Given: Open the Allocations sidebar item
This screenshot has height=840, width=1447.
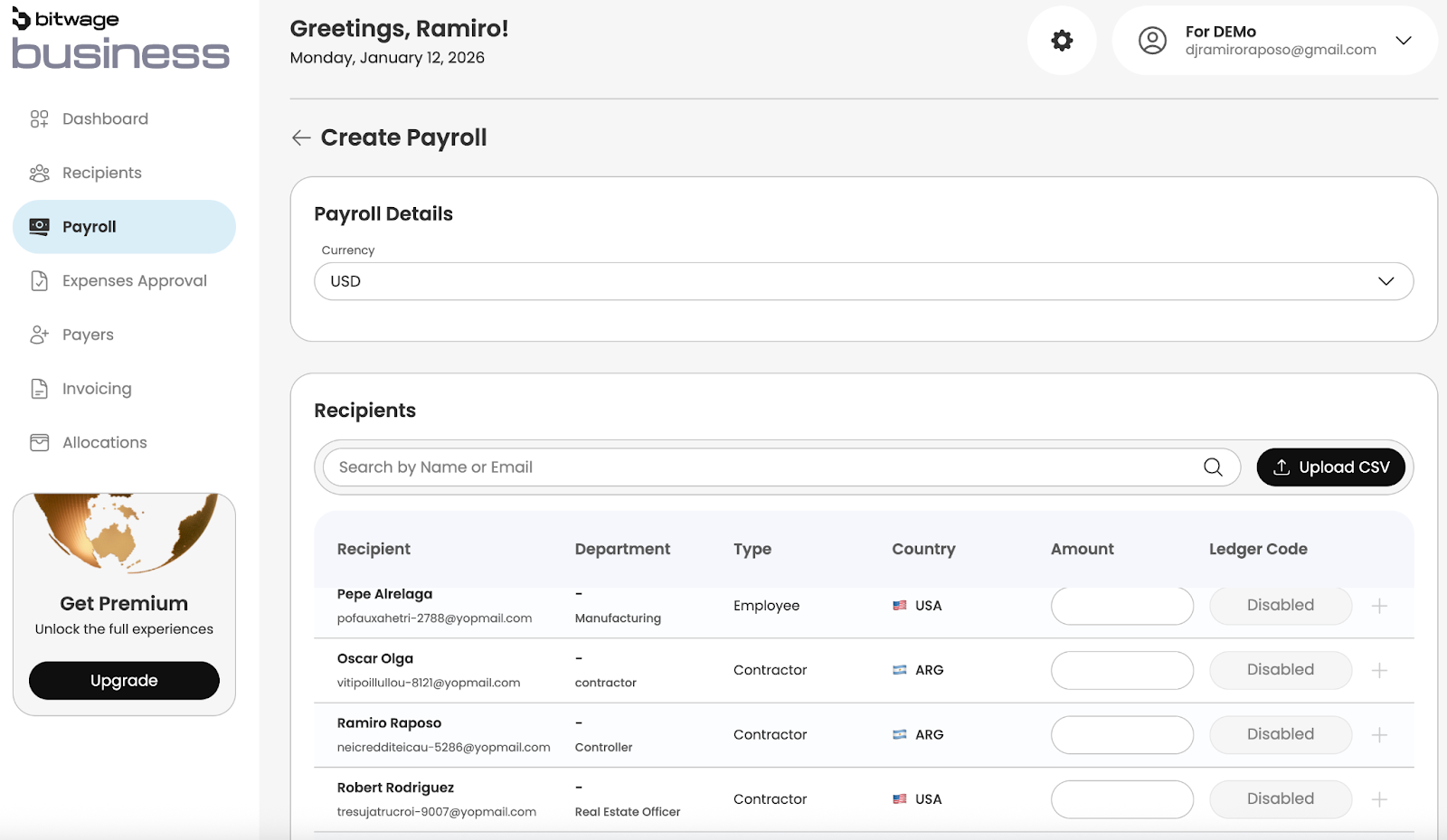Looking at the screenshot, I should (x=104, y=442).
